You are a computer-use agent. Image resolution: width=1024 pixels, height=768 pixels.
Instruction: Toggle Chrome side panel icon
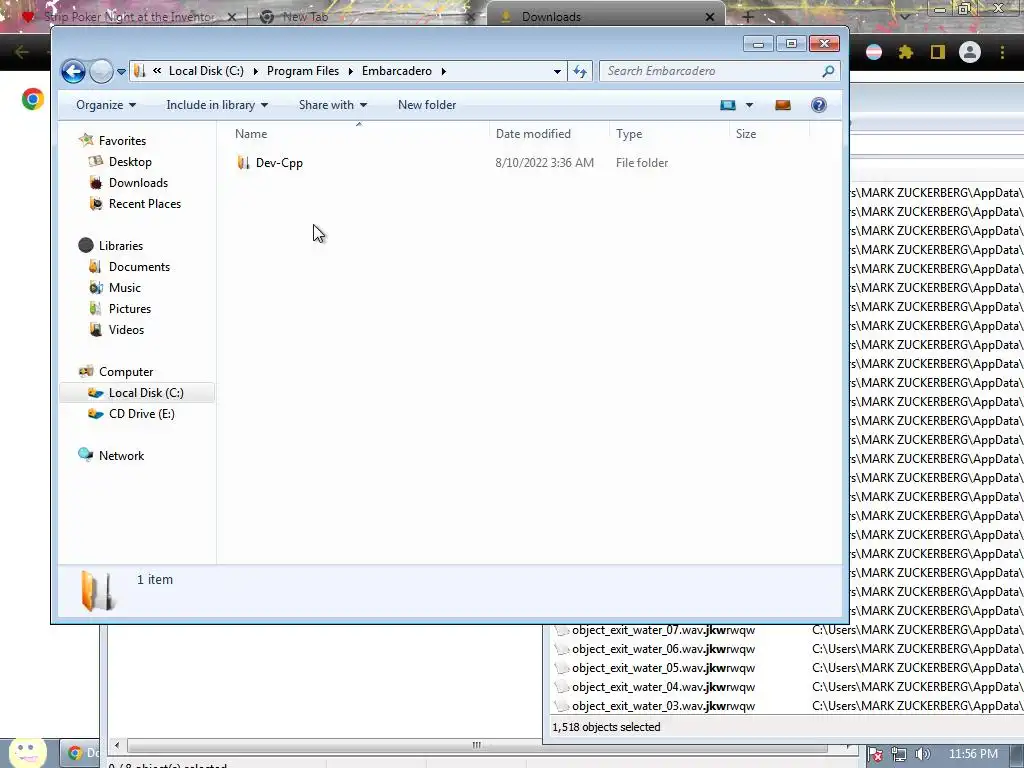point(937,52)
